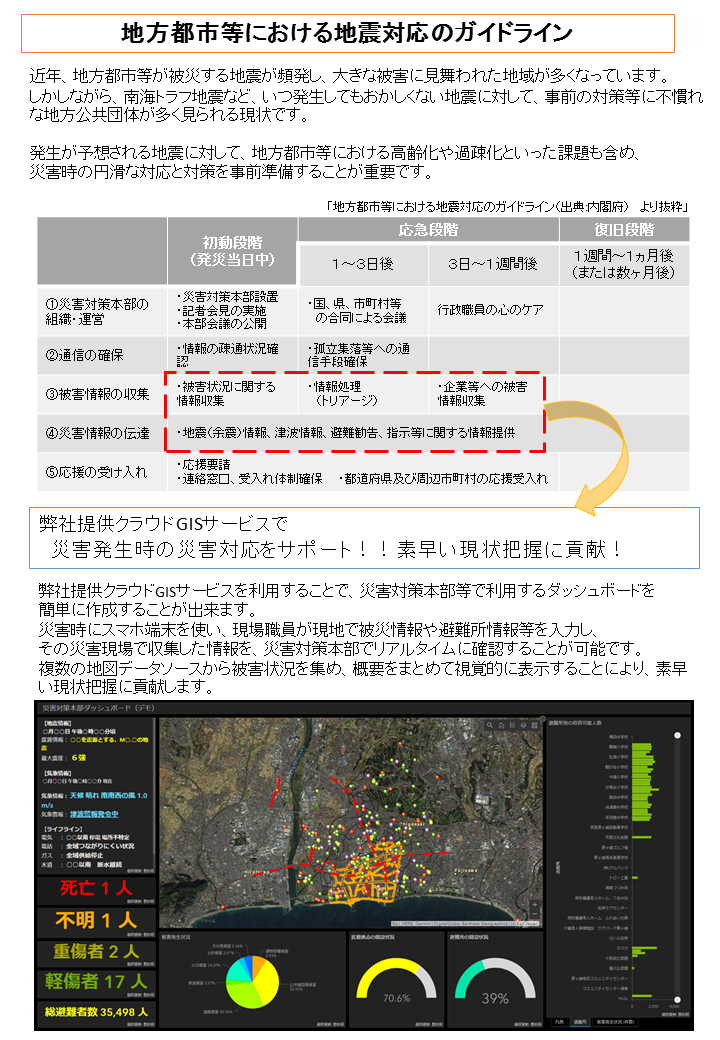Open the map layers icon
Screen dimensions: 720x1040
[x=523, y=725]
